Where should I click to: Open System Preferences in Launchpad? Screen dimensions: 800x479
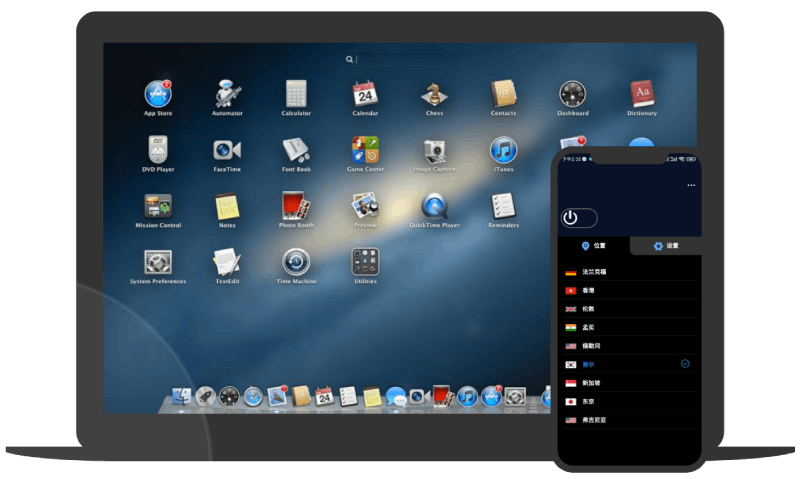(157, 263)
